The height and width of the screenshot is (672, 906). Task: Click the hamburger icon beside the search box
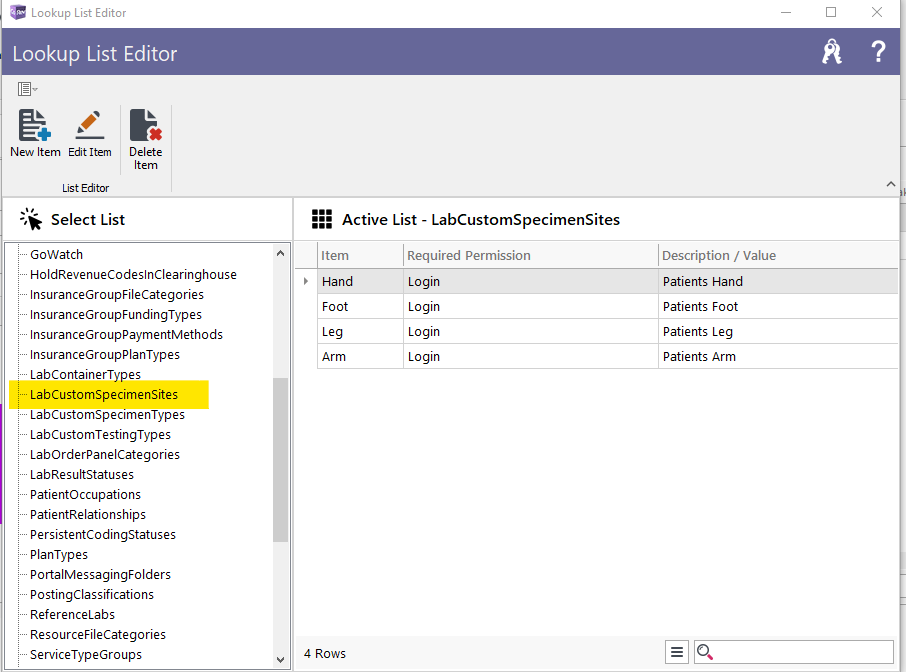(676, 652)
